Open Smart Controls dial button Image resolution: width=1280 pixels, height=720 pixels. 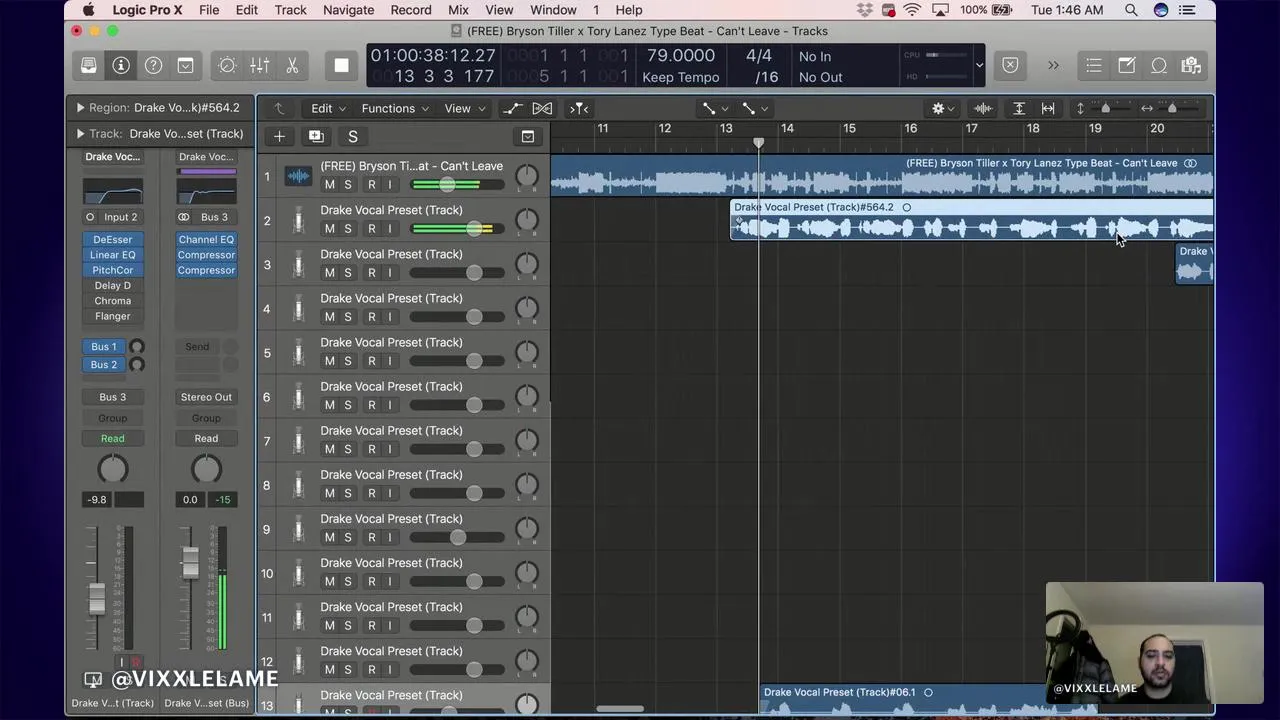[227, 65]
